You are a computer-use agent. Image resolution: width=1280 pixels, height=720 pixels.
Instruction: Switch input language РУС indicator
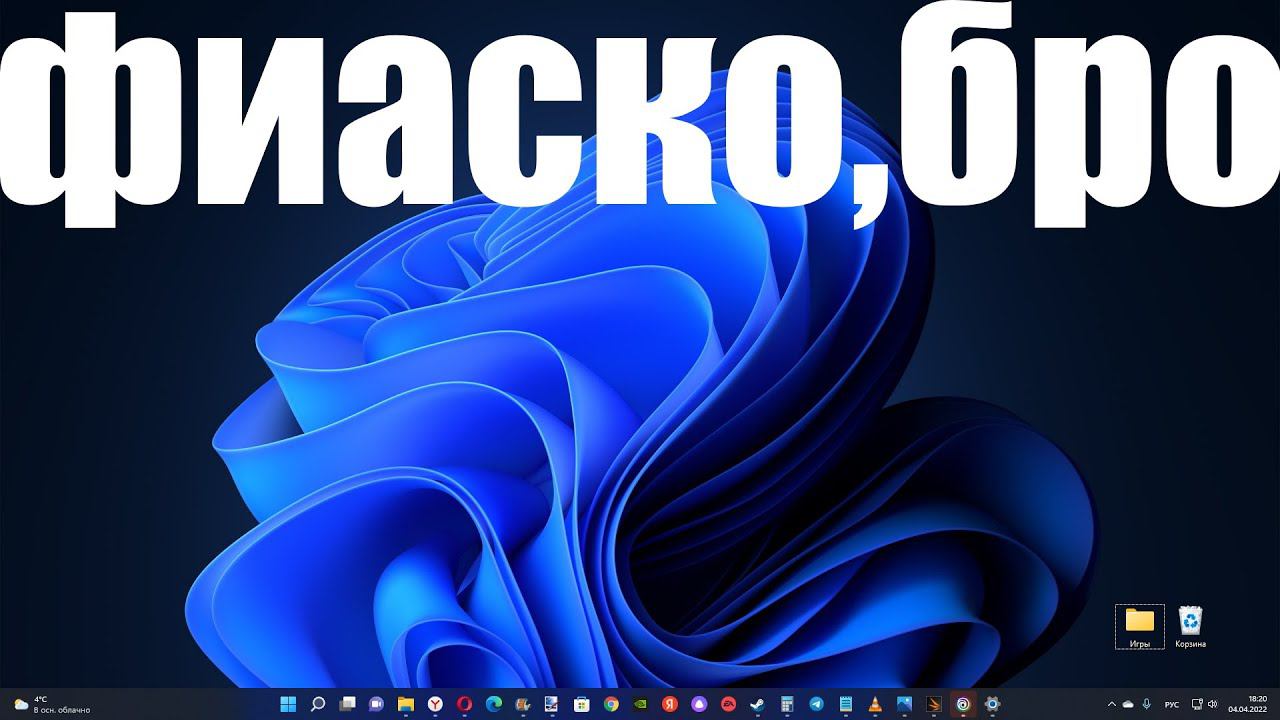1172,704
